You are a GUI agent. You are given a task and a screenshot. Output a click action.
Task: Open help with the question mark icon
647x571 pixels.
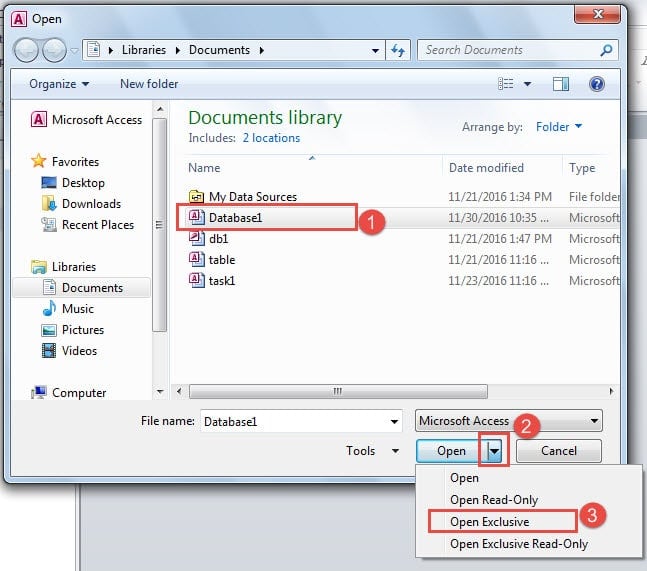pyautogui.click(x=597, y=84)
